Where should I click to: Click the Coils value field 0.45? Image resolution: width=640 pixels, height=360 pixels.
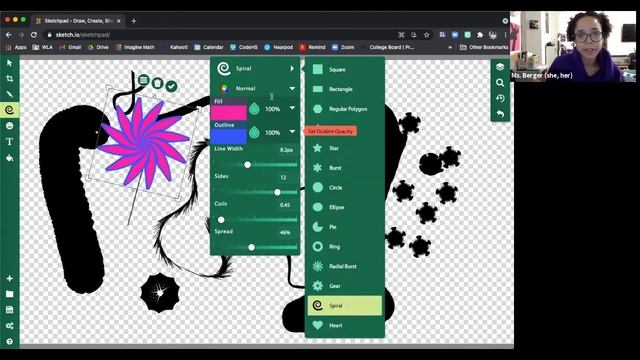(286, 205)
